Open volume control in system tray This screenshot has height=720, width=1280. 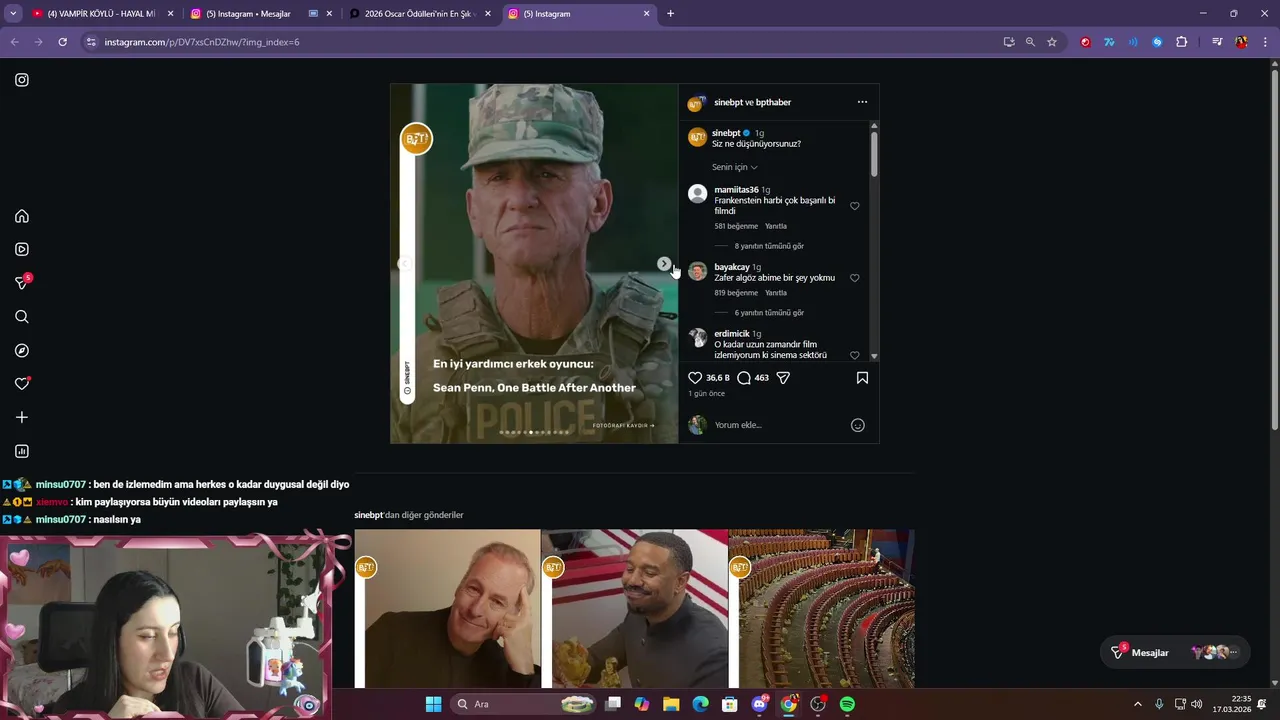pos(1197,704)
